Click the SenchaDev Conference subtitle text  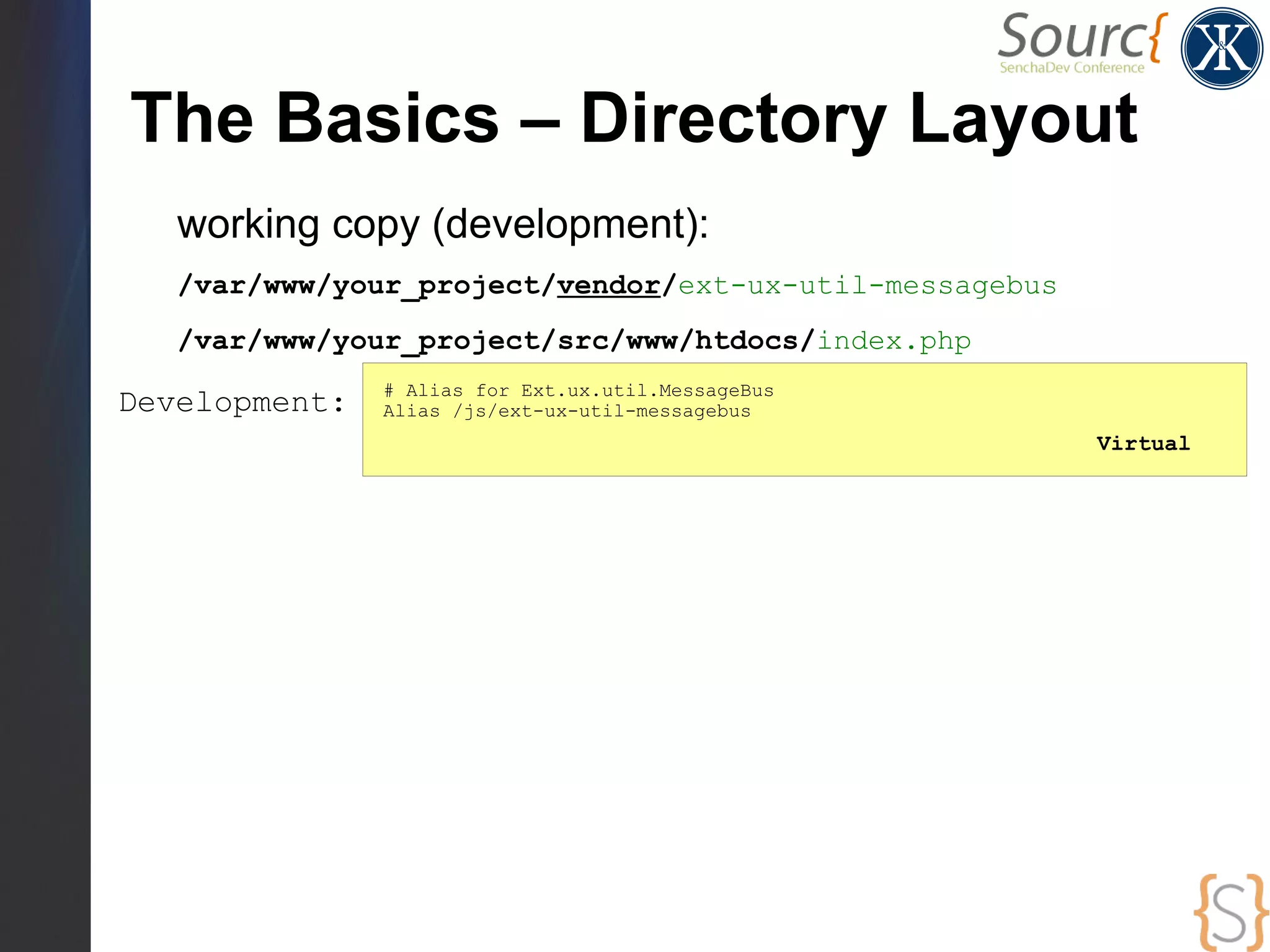(1072, 68)
